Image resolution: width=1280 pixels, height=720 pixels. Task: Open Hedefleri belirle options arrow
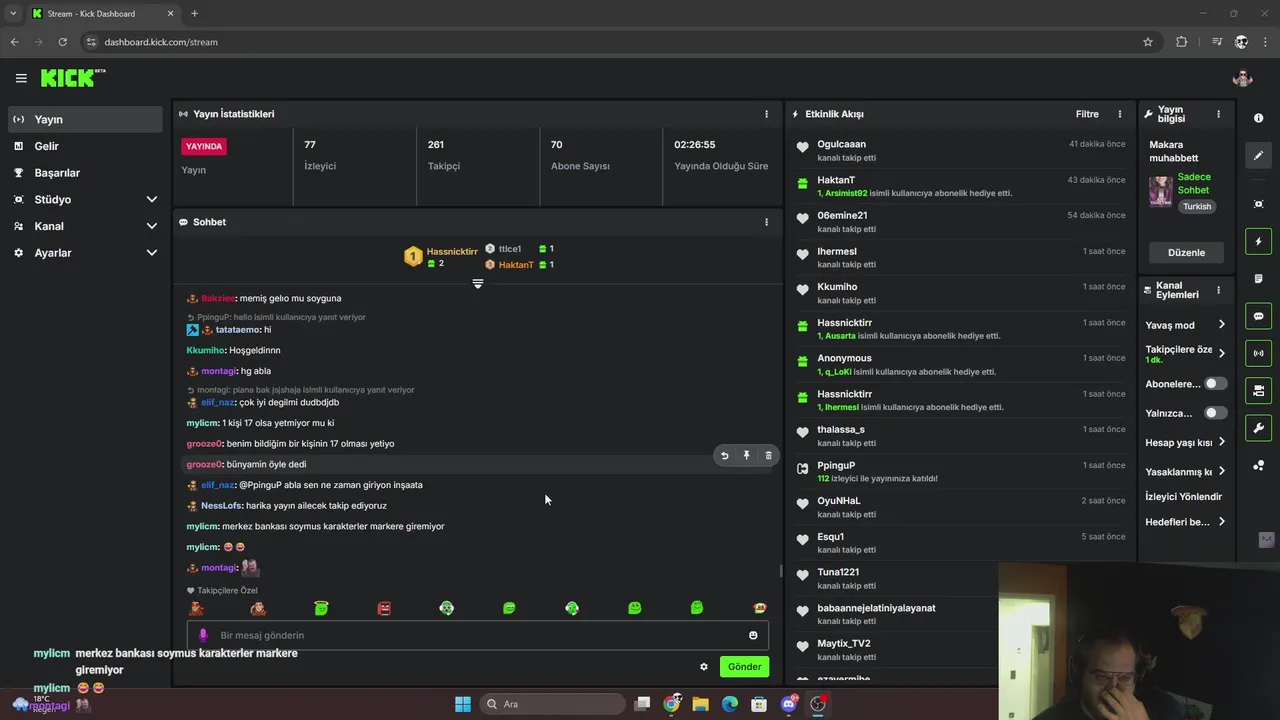click(1222, 522)
